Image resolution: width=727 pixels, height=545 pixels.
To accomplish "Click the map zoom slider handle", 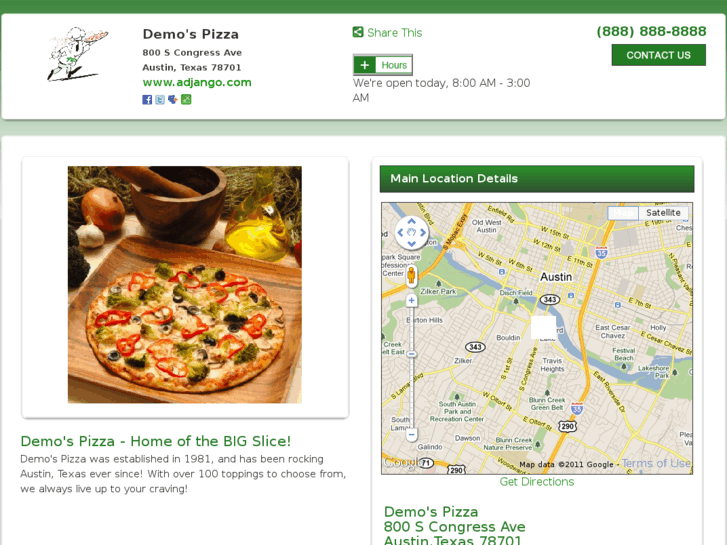I will tap(411, 354).
